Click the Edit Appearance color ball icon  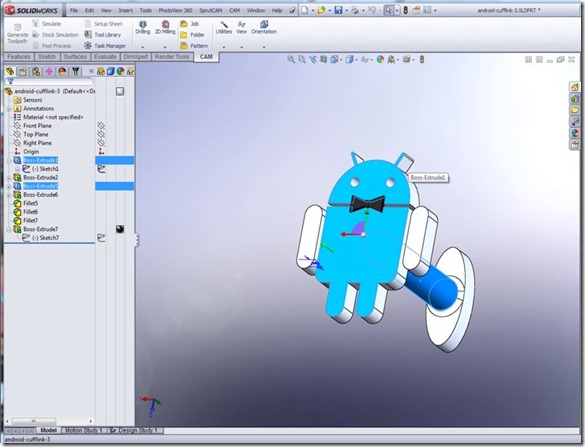380,59
